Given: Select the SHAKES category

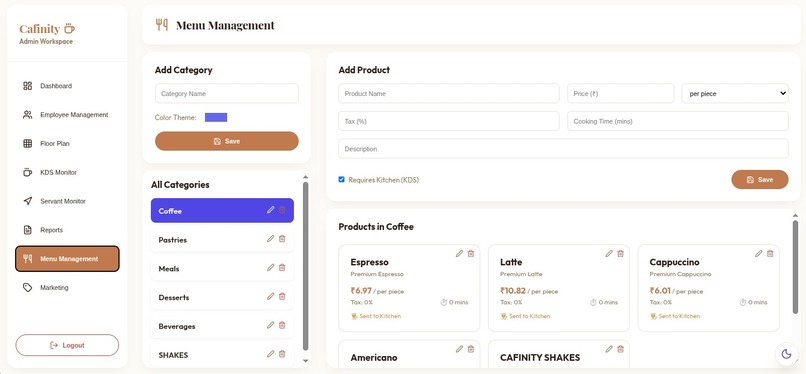Looking at the screenshot, I should click(222, 354).
